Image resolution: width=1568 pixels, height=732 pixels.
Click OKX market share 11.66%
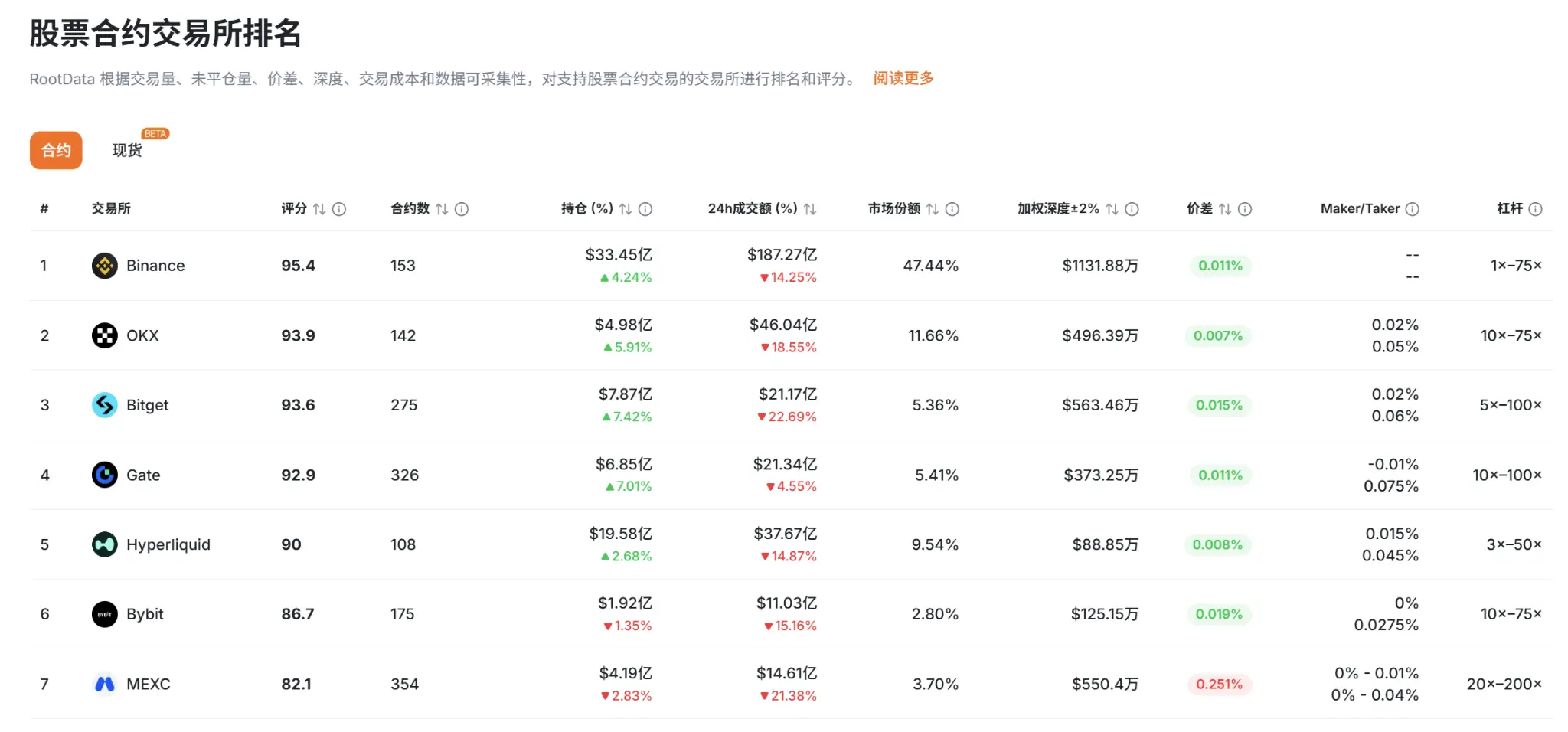[933, 335]
